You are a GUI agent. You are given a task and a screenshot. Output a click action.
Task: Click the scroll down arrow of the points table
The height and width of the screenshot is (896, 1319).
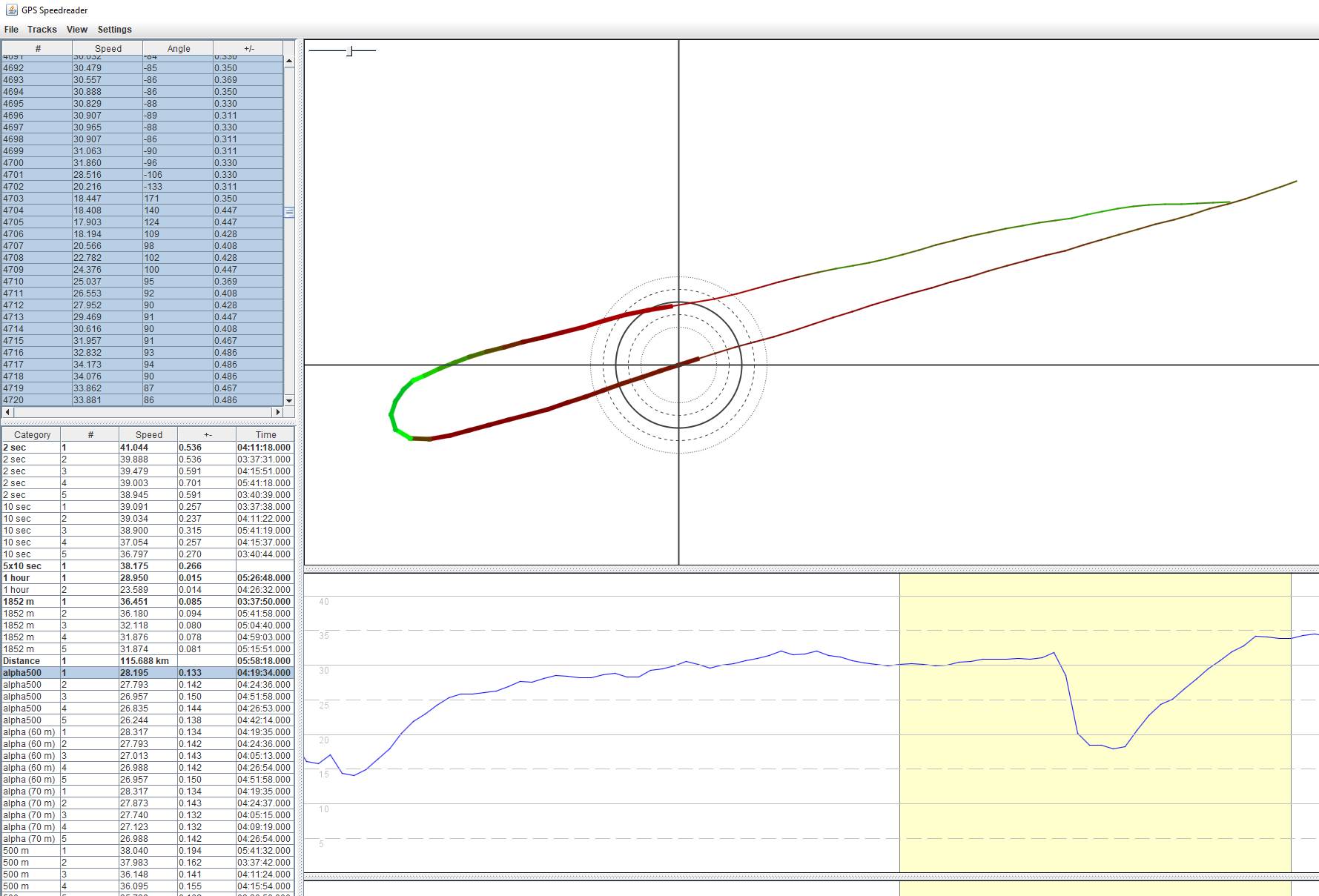[x=289, y=400]
